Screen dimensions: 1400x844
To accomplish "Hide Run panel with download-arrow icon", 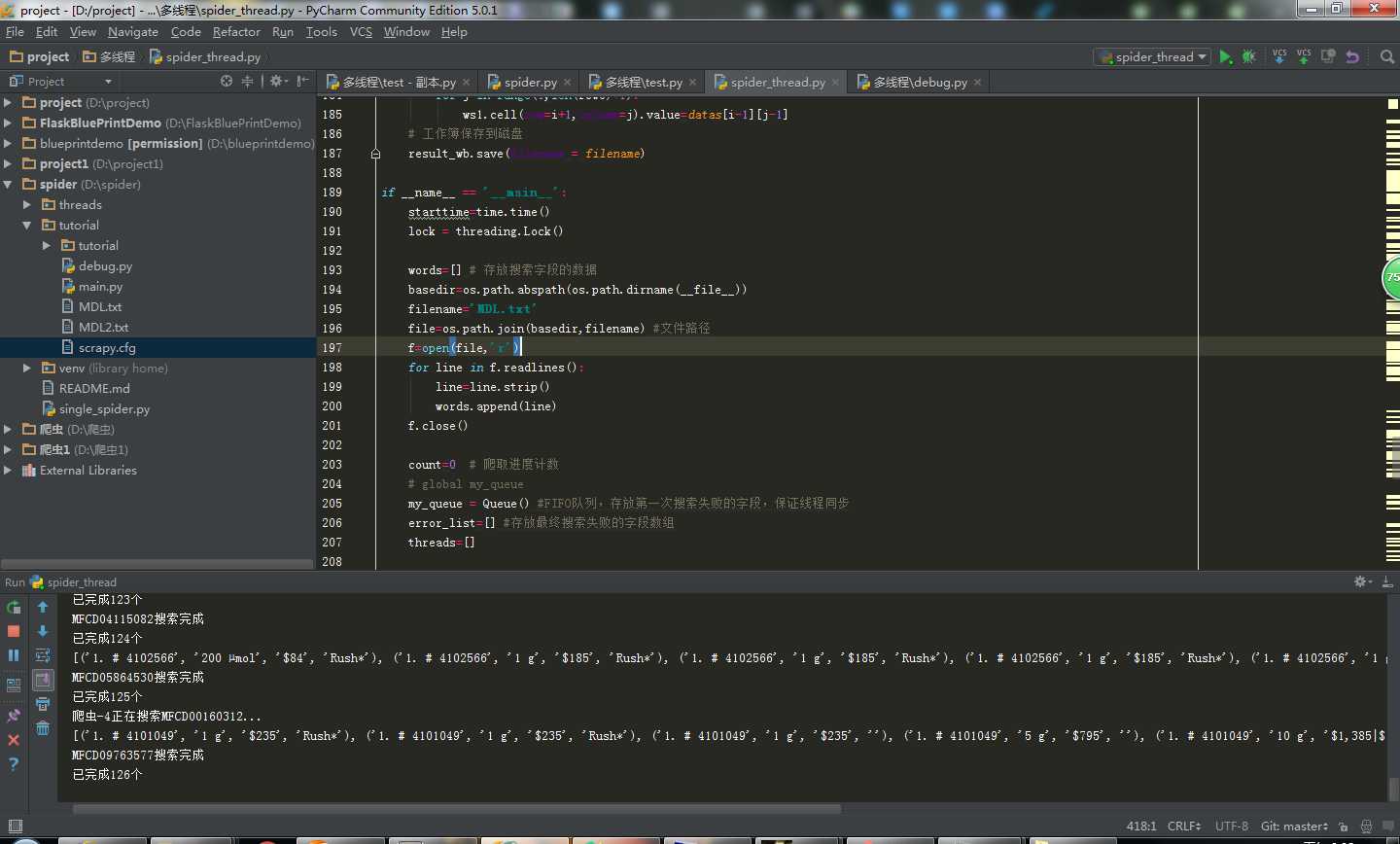I will (1387, 581).
